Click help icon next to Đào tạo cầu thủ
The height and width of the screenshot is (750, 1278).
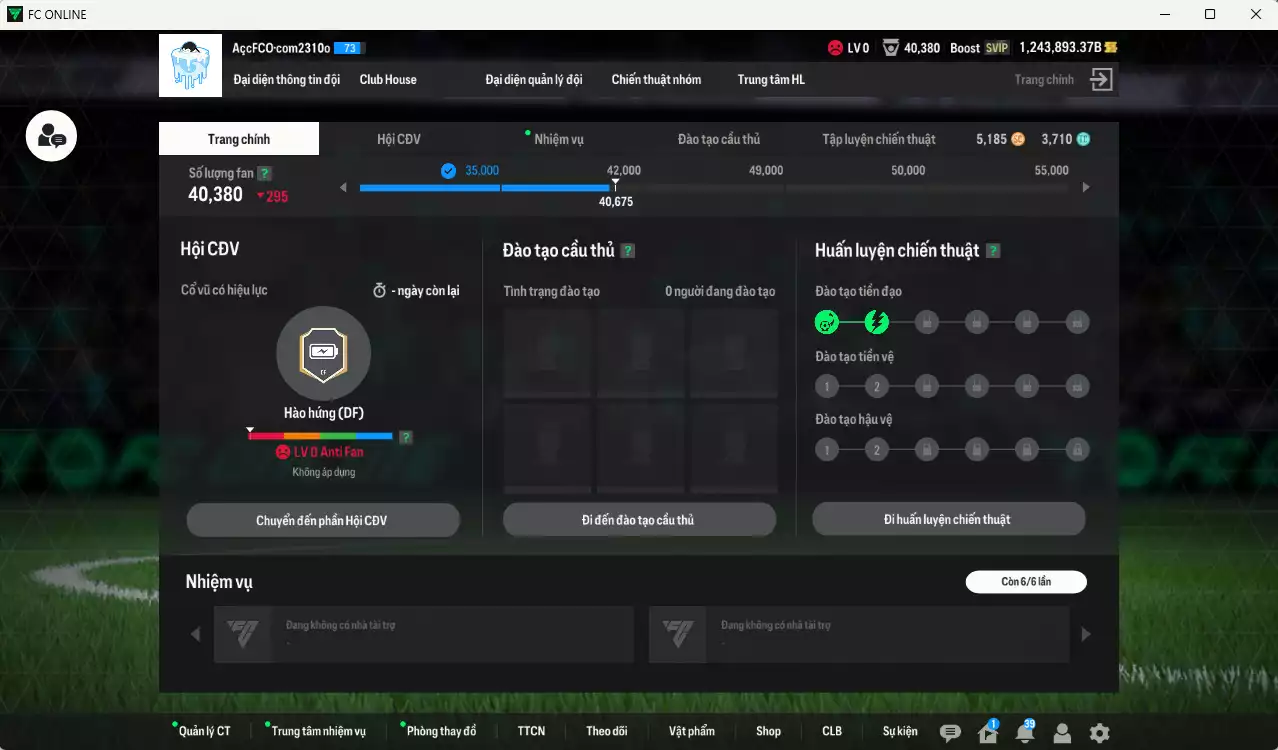pyautogui.click(x=628, y=251)
